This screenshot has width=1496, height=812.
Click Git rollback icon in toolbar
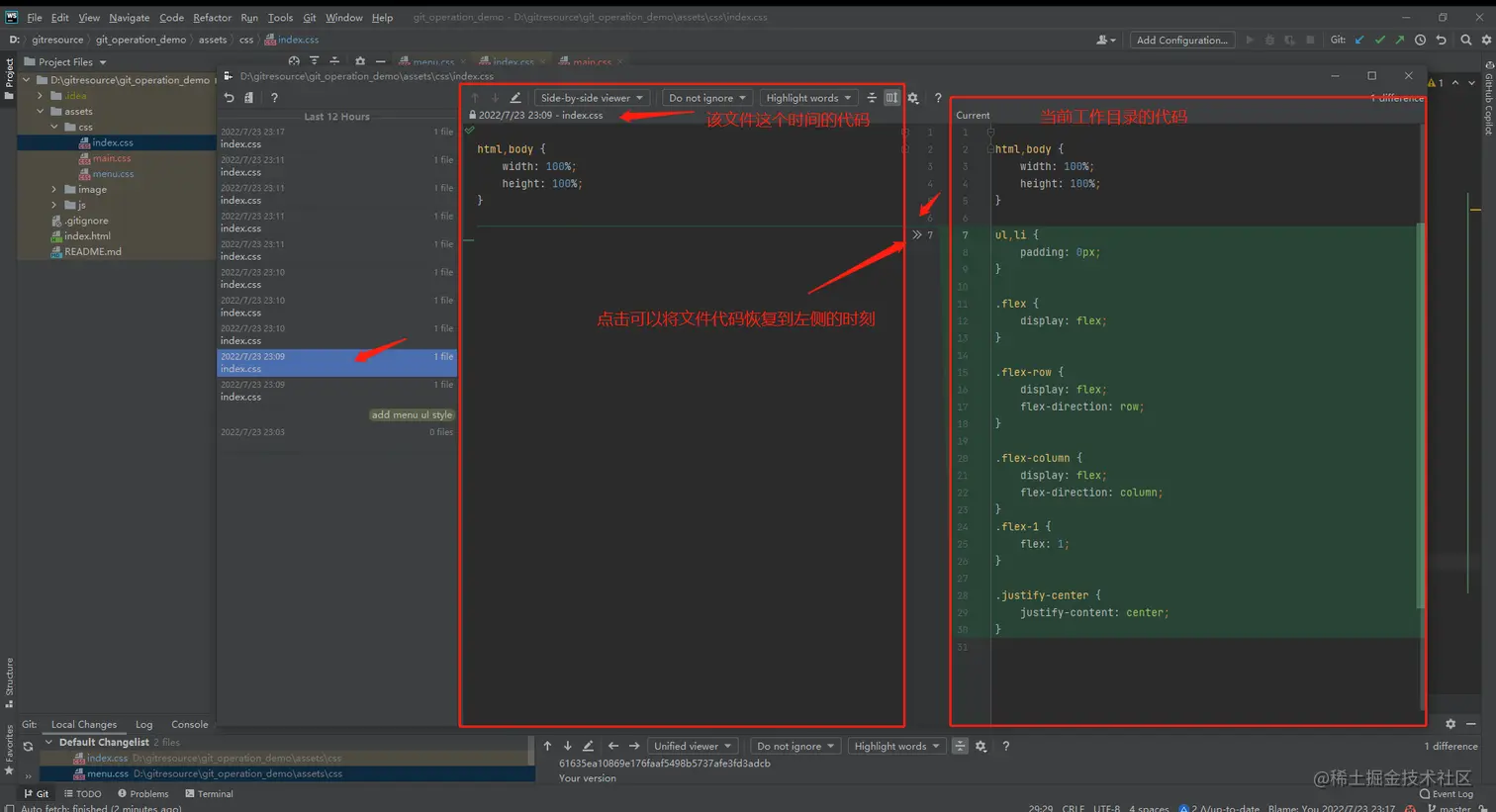[1441, 40]
